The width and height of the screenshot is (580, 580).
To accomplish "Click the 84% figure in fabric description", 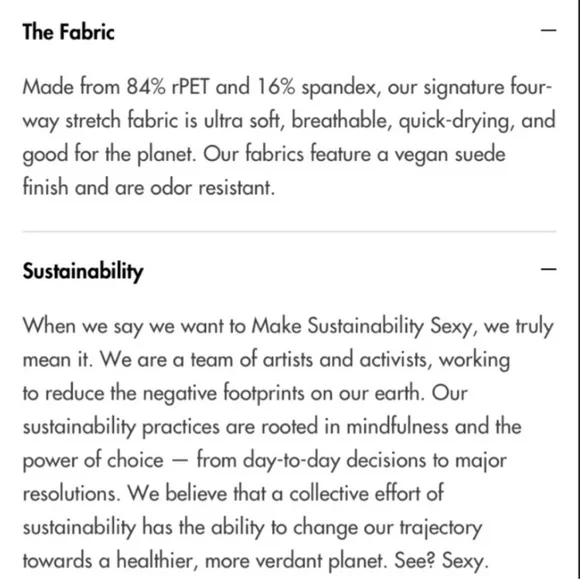I will click(146, 87).
